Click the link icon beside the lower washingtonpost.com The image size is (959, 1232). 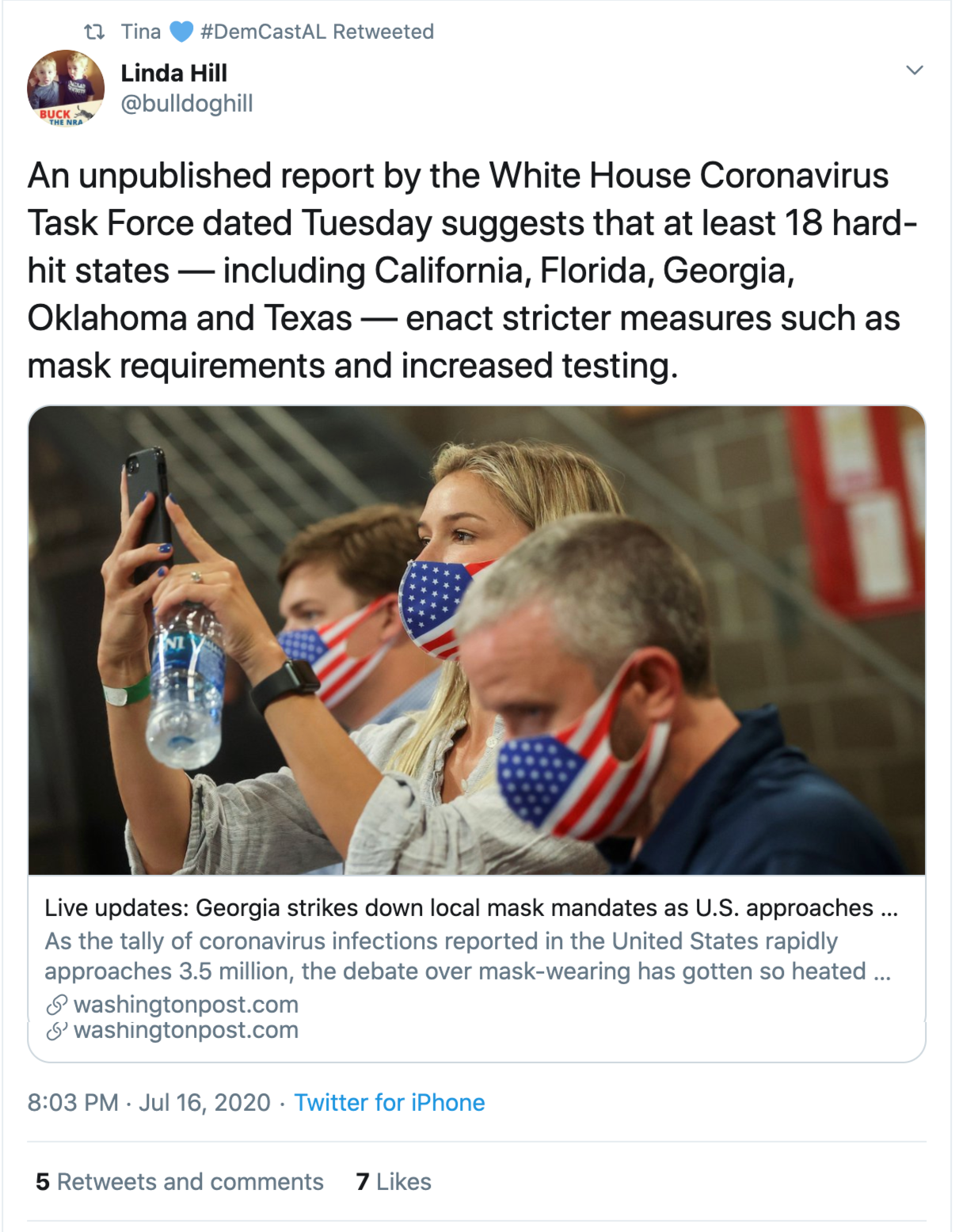pyautogui.click(x=56, y=1030)
